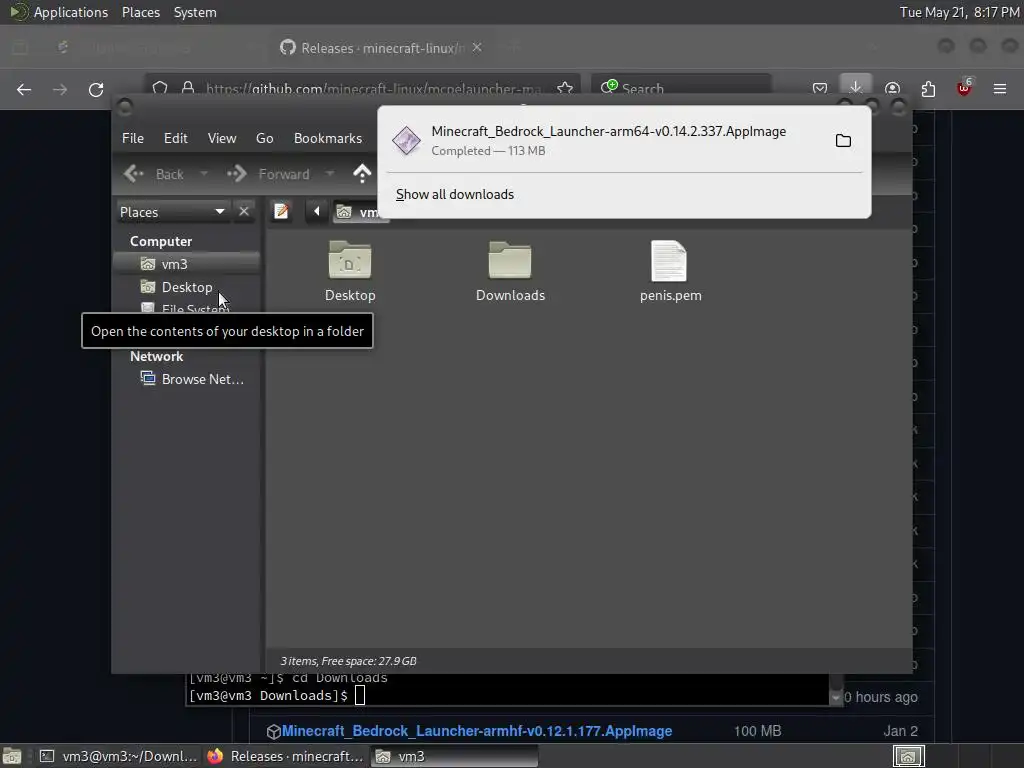Image resolution: width=1024 pixels, height=768 pixels.
Task: Open the Places sidebar dropdown
Action: [x=172, y=212]
